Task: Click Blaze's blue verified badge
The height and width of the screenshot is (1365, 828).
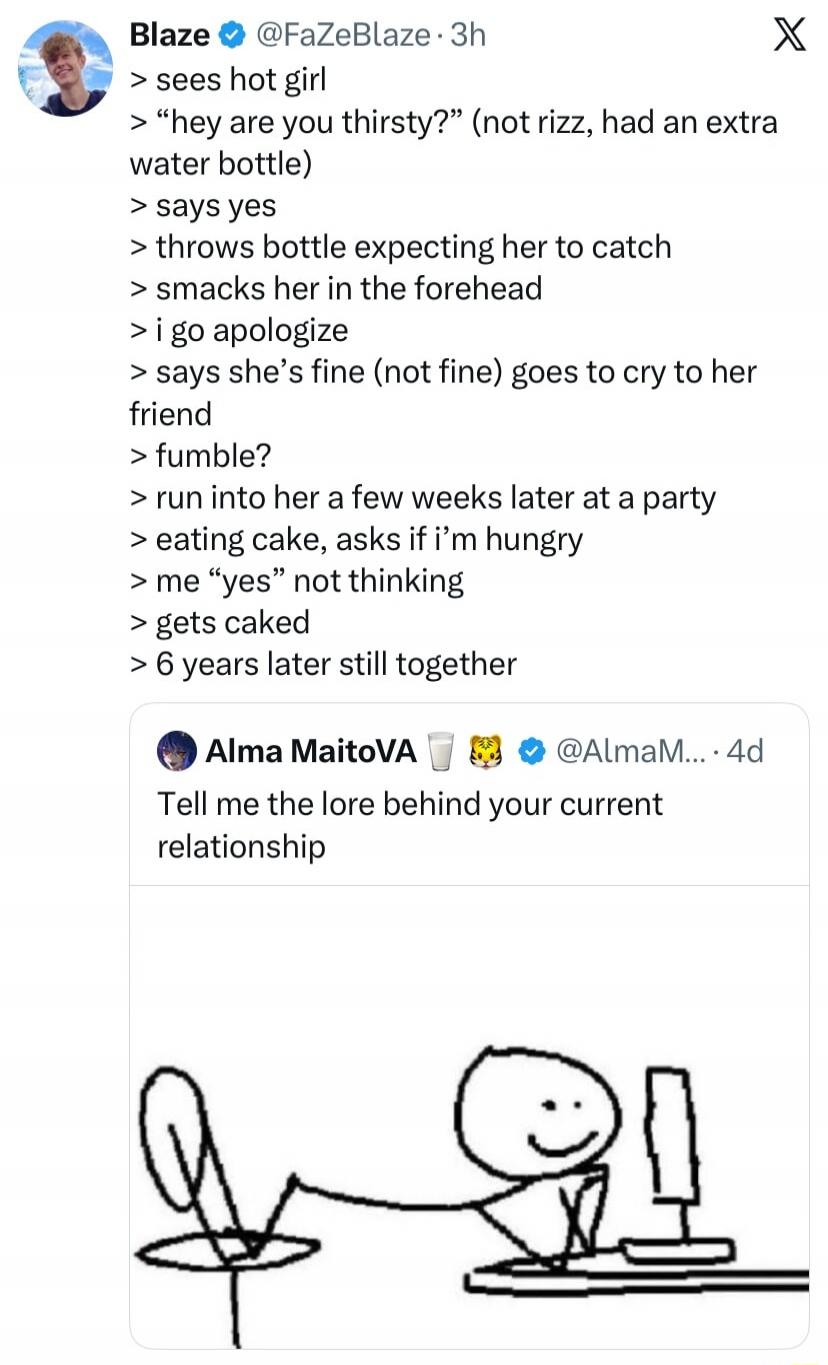Action: tap(231, 35)
